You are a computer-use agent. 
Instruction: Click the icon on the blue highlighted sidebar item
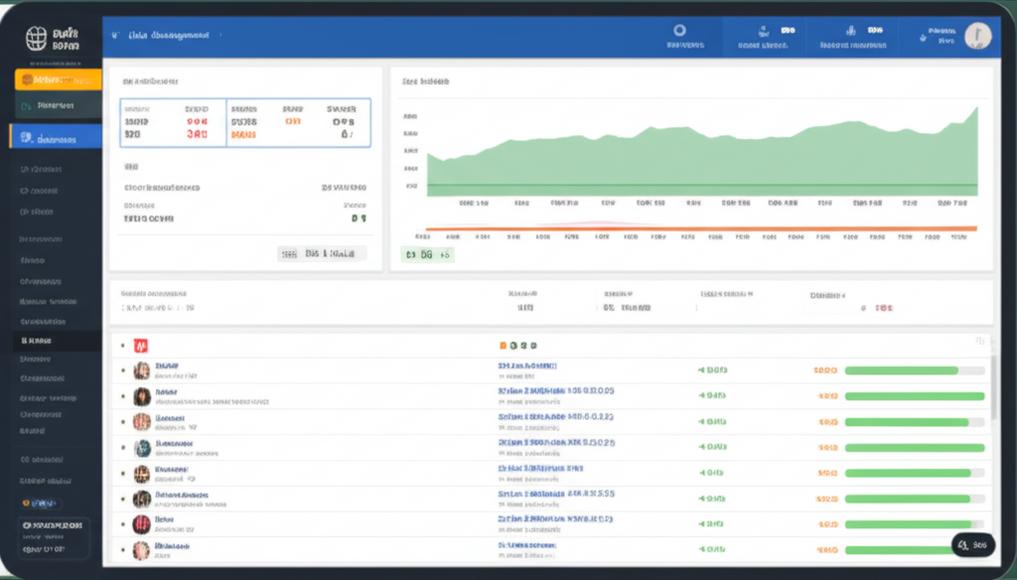(27, 138)
